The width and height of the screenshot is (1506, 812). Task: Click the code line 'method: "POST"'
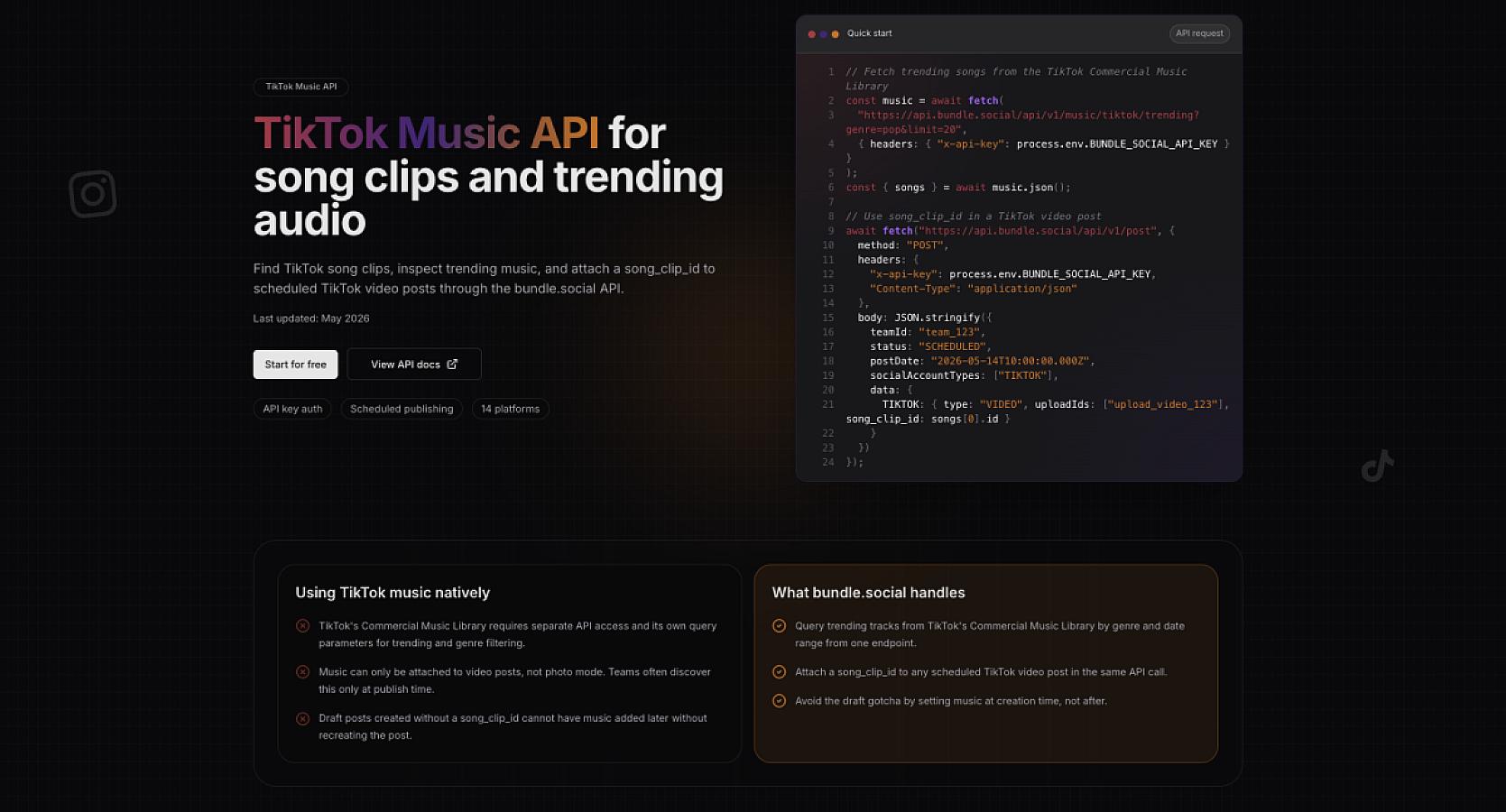coord(902,245)
